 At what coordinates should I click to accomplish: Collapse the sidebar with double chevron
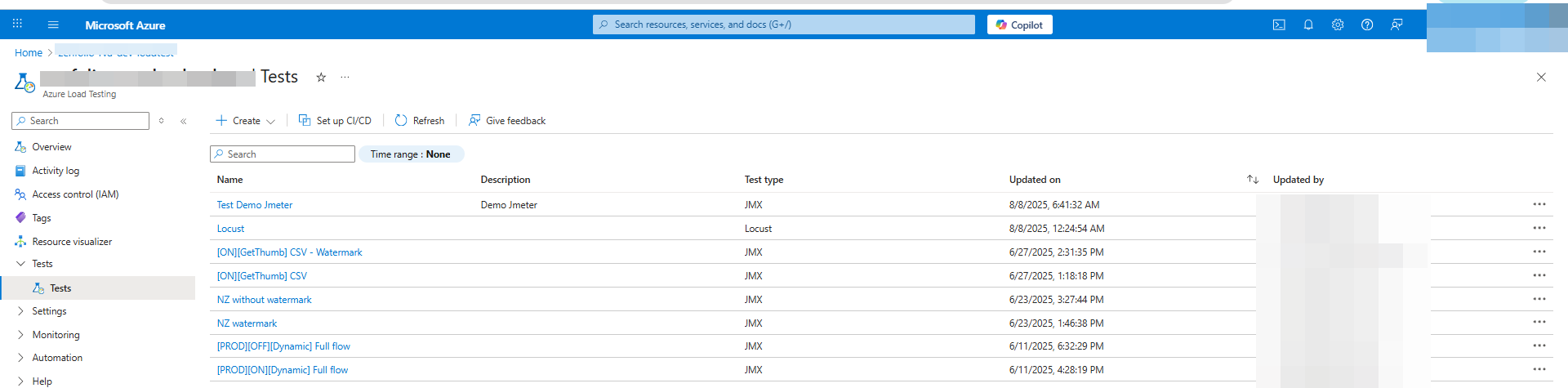click(x=184, y=121)
